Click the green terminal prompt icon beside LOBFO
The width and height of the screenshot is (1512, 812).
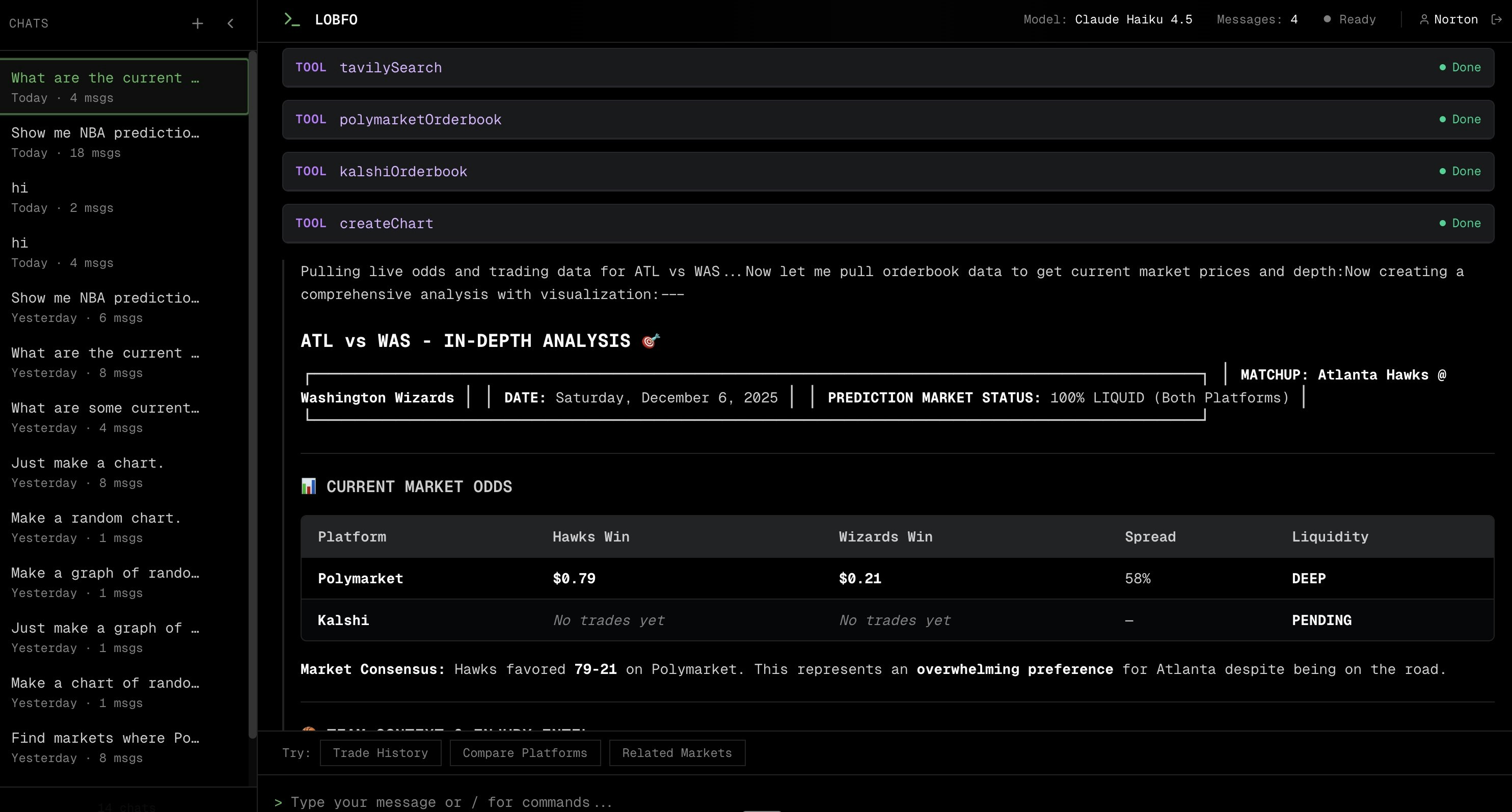tap(291, 19)
